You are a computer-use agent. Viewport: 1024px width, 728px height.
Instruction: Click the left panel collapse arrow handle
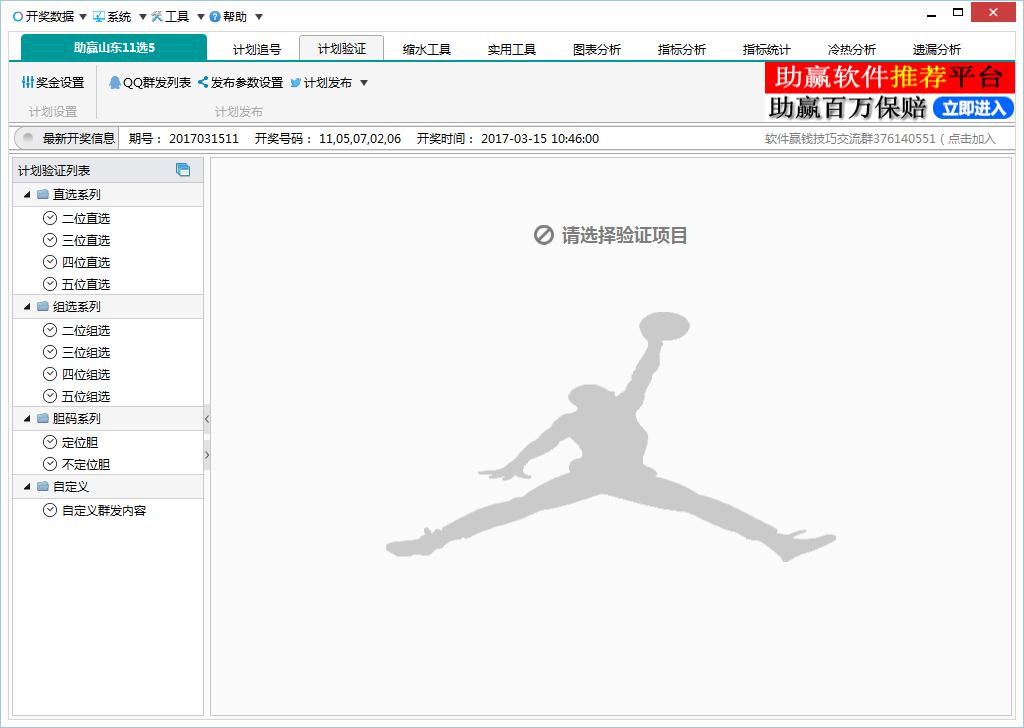coord(207,419)
